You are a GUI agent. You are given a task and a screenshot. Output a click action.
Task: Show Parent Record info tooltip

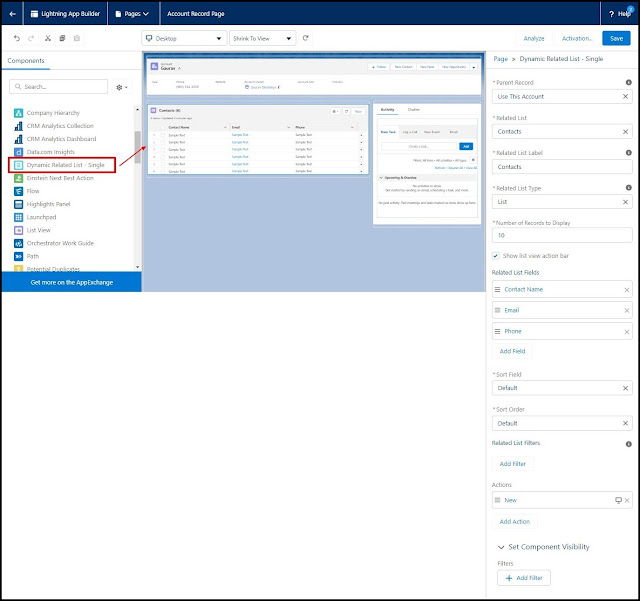pos(629,82)
